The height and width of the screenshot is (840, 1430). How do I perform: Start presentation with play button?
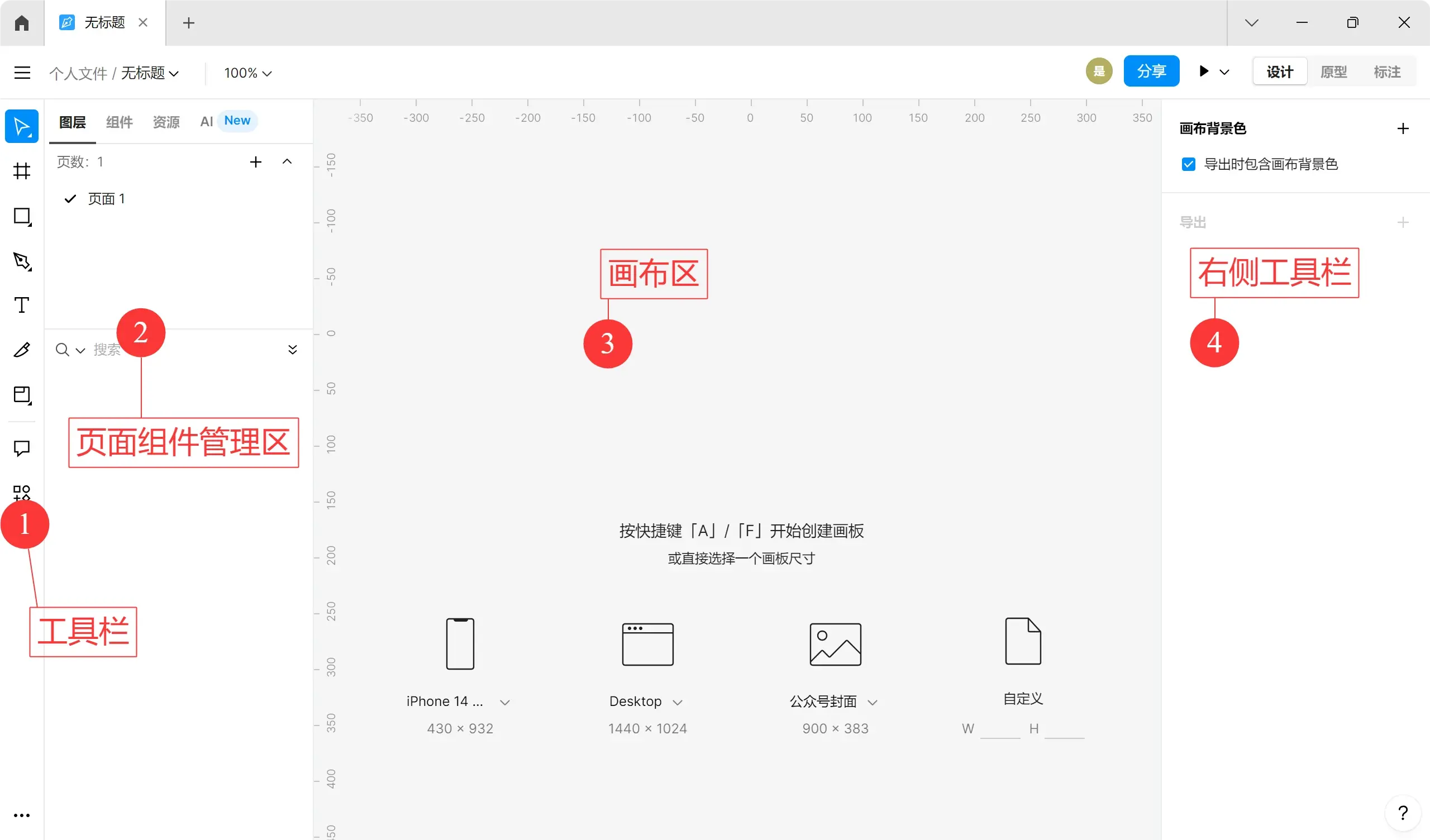(1203, 71)
